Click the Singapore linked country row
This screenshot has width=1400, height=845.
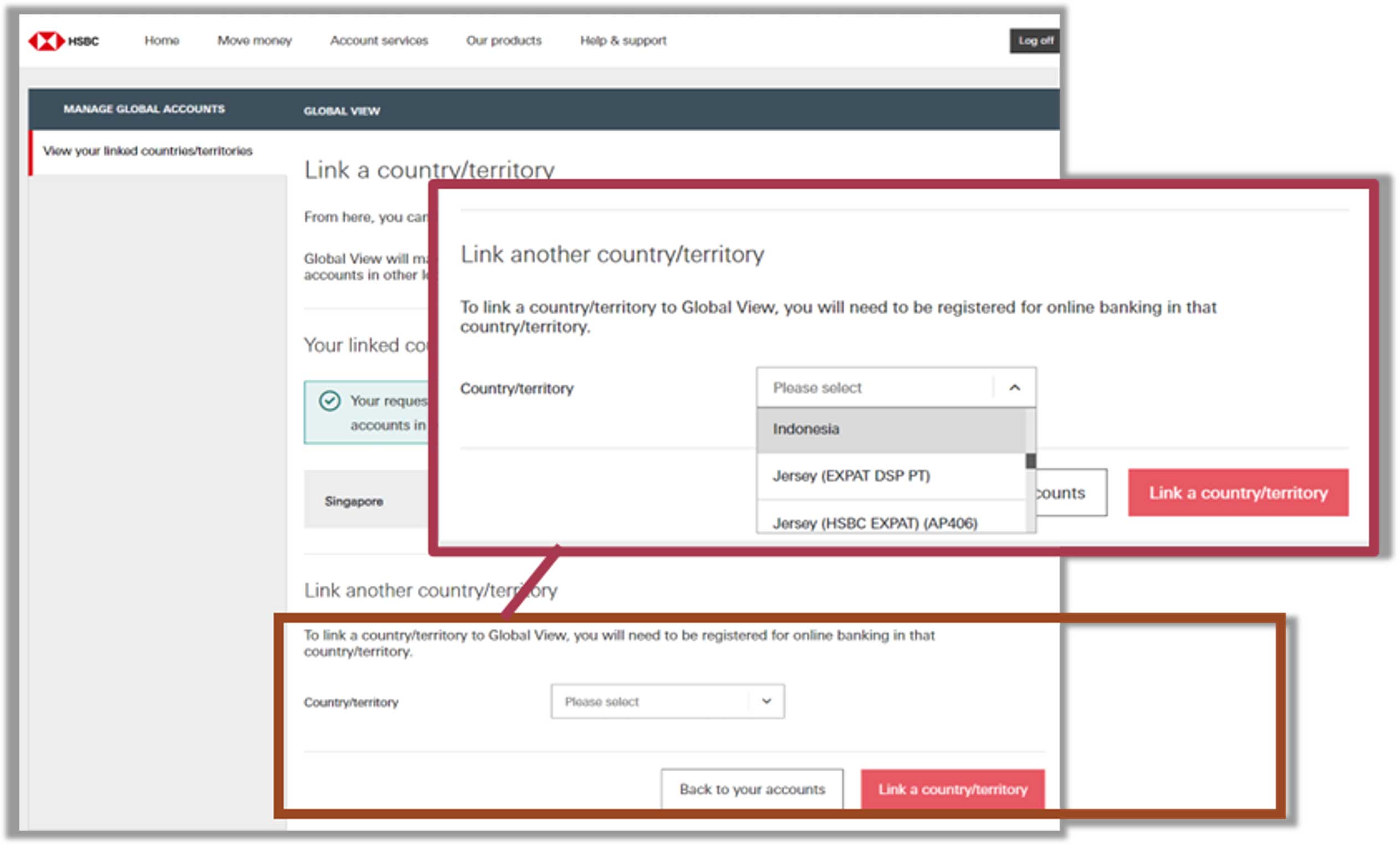tap(366, 500)
